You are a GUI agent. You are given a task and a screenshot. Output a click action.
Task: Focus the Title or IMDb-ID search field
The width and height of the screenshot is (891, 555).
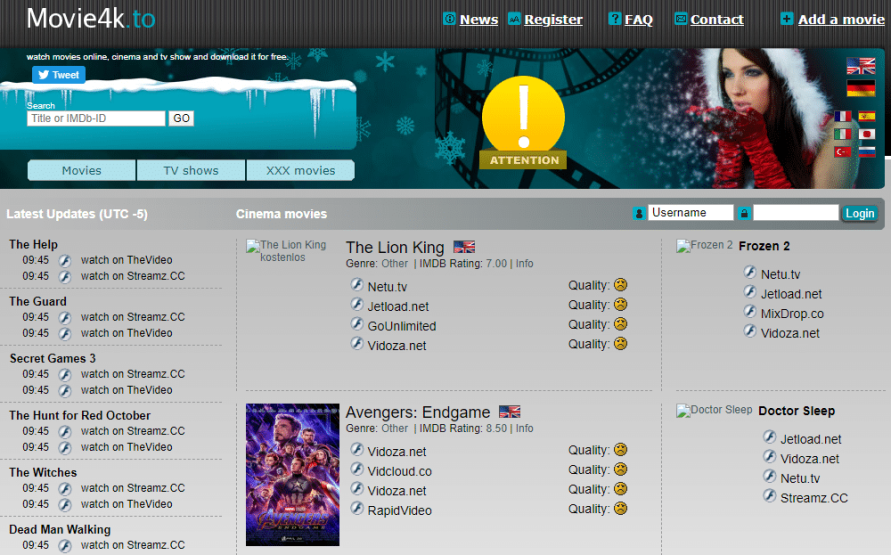tap(96, 118)
